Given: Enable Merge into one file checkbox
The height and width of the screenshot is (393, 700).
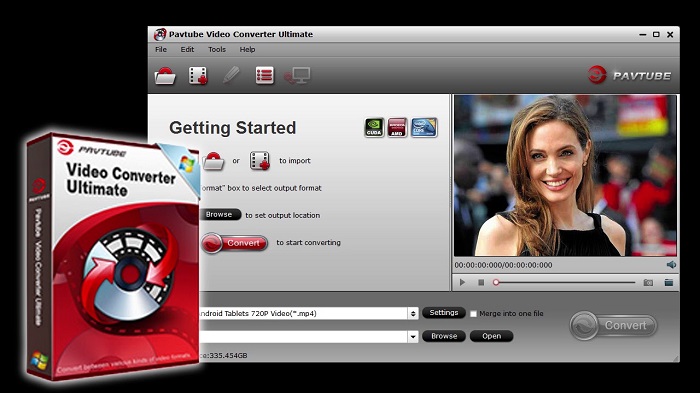Looking at the screenshot, I should tap(473, 314).
